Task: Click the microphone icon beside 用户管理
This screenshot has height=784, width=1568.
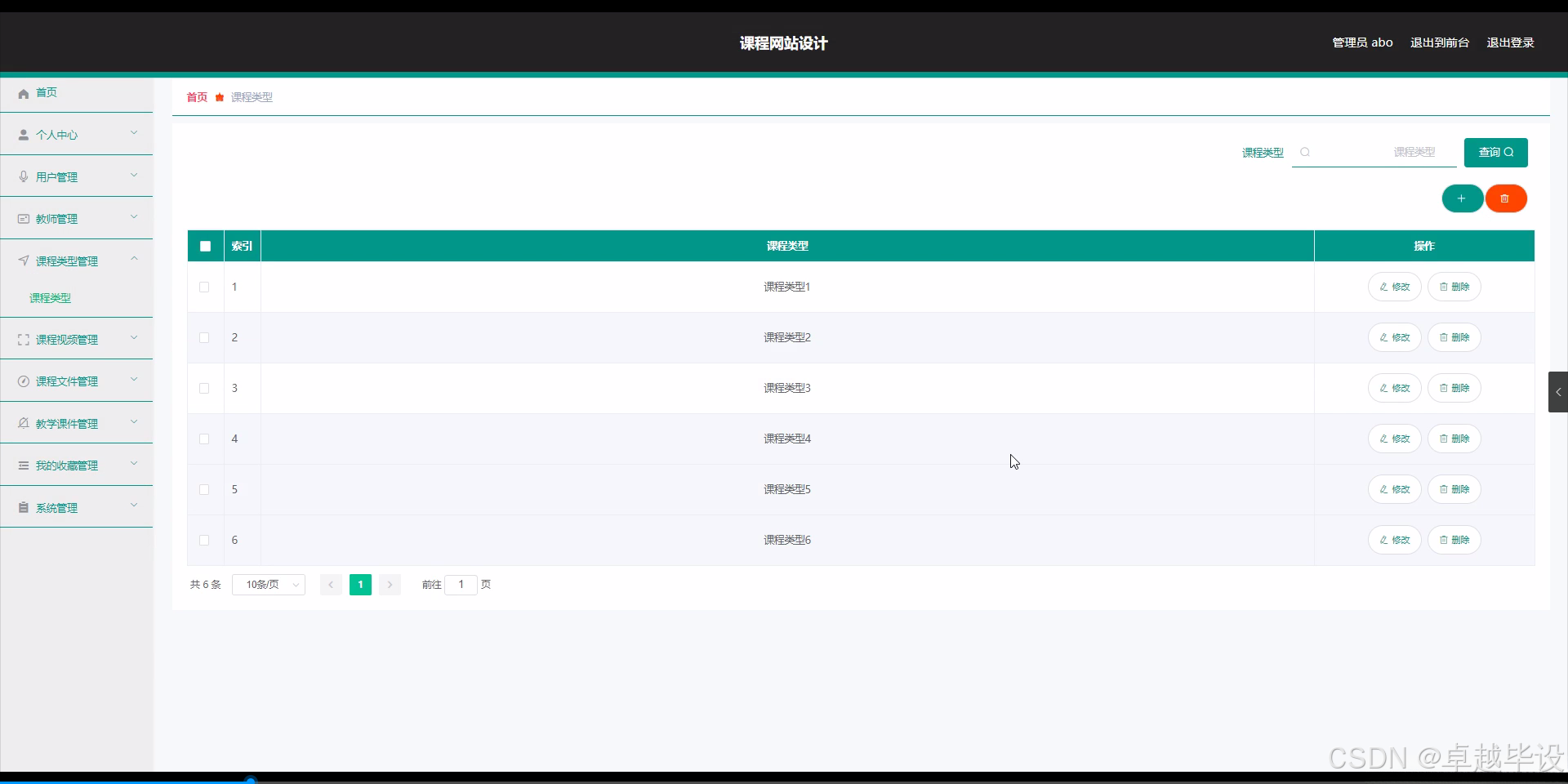Action: (24, 176)
